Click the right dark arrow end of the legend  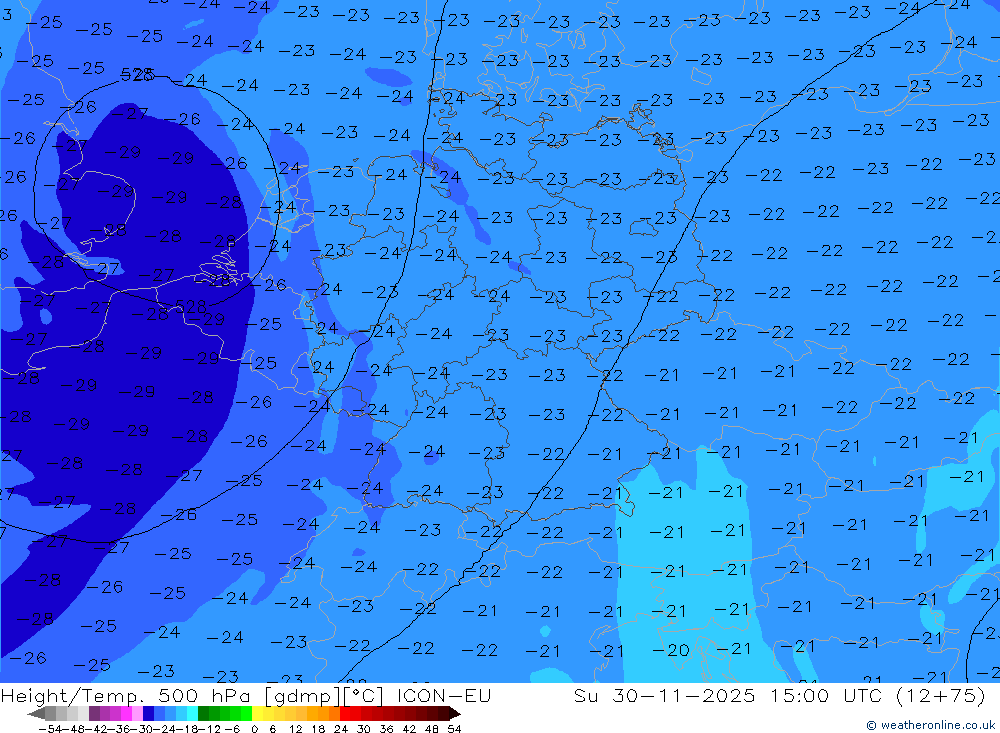coord(455,714)
